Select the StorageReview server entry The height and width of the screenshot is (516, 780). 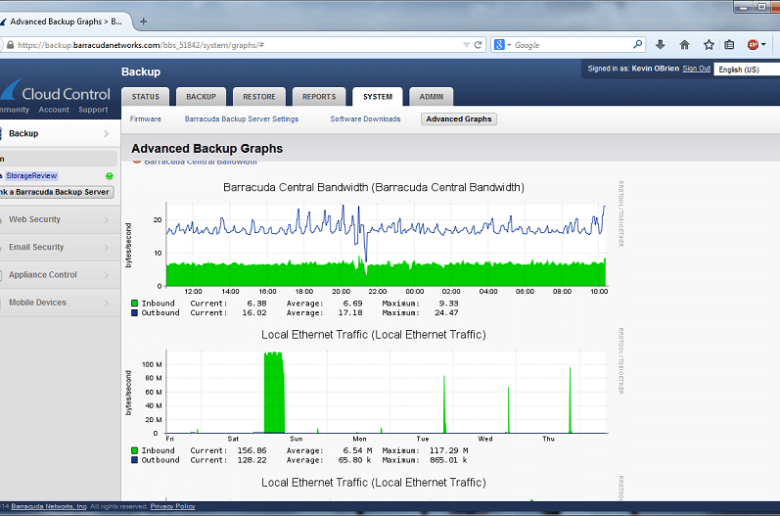[31, 176]
